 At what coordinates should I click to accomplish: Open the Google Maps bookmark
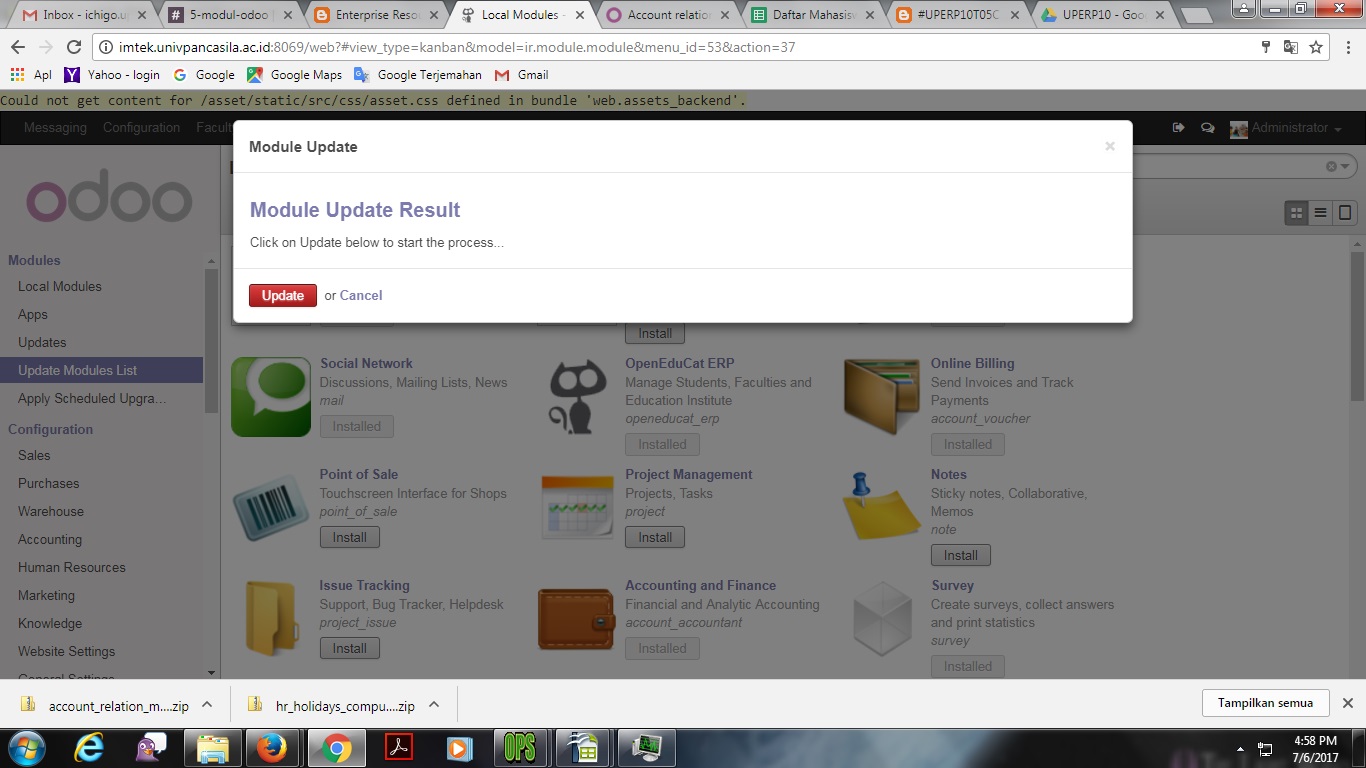[294, 75]
